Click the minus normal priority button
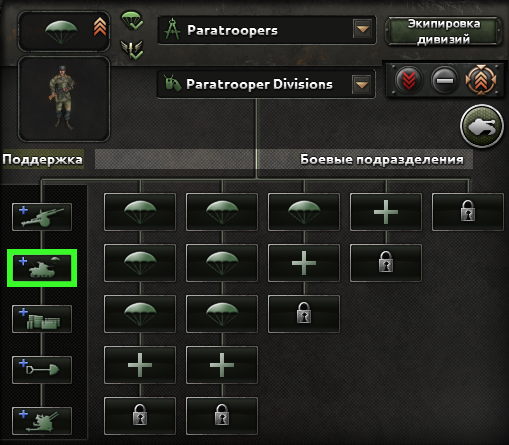Screen dimensions: 509x445 [445, 80]
